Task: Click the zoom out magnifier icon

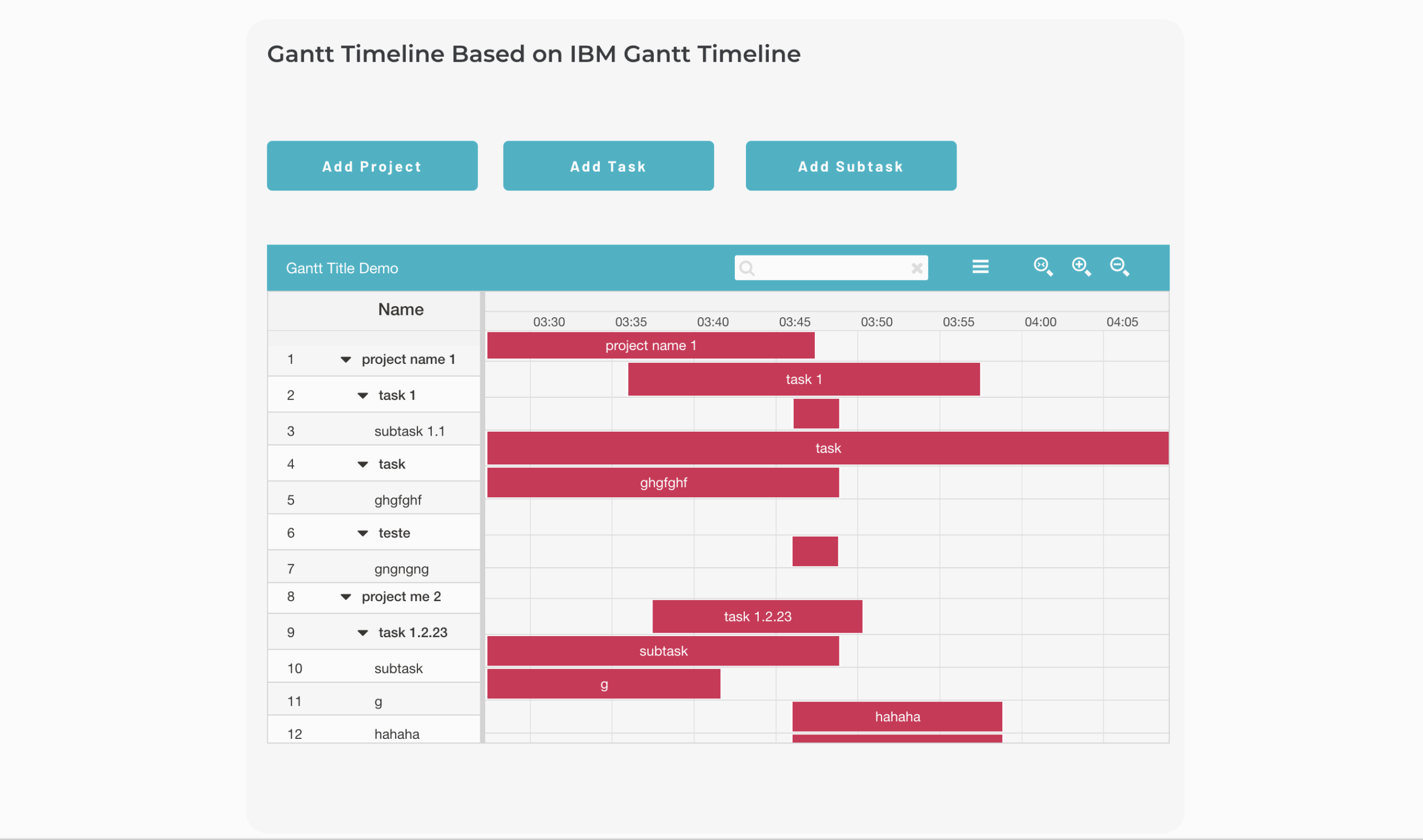Action: 1119,267
